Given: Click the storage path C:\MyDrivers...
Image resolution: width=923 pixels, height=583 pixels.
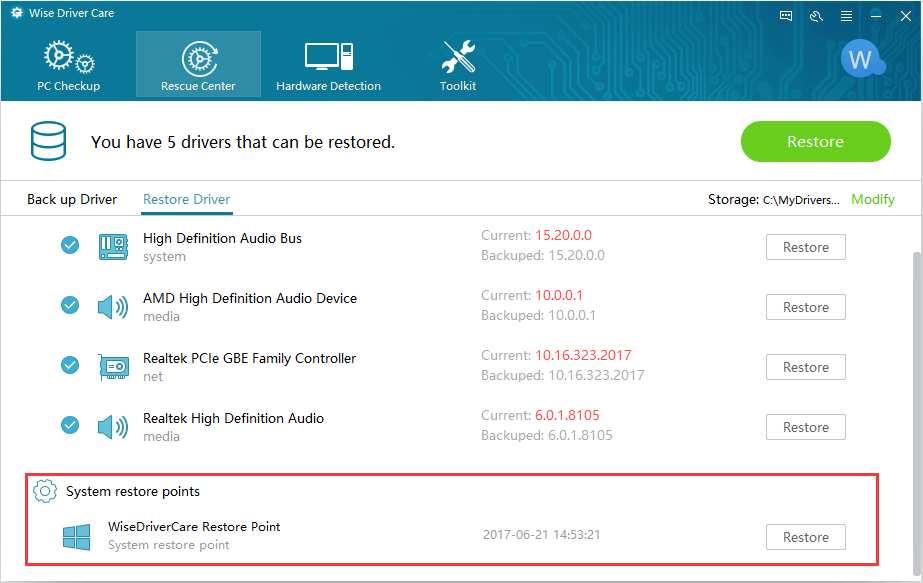Looking at the screenshot, I should point(801,200).
